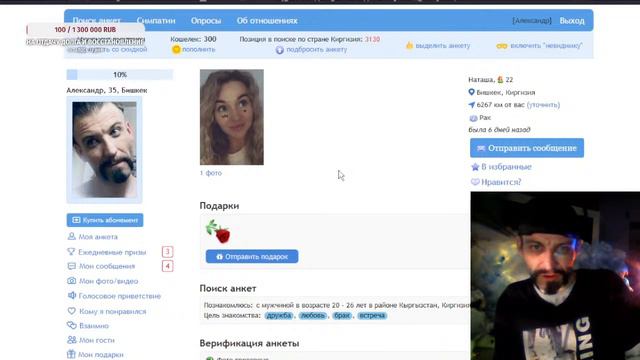Click the включить невидимку link
Screen dimensions: 640x360
(x=546, y=46)
